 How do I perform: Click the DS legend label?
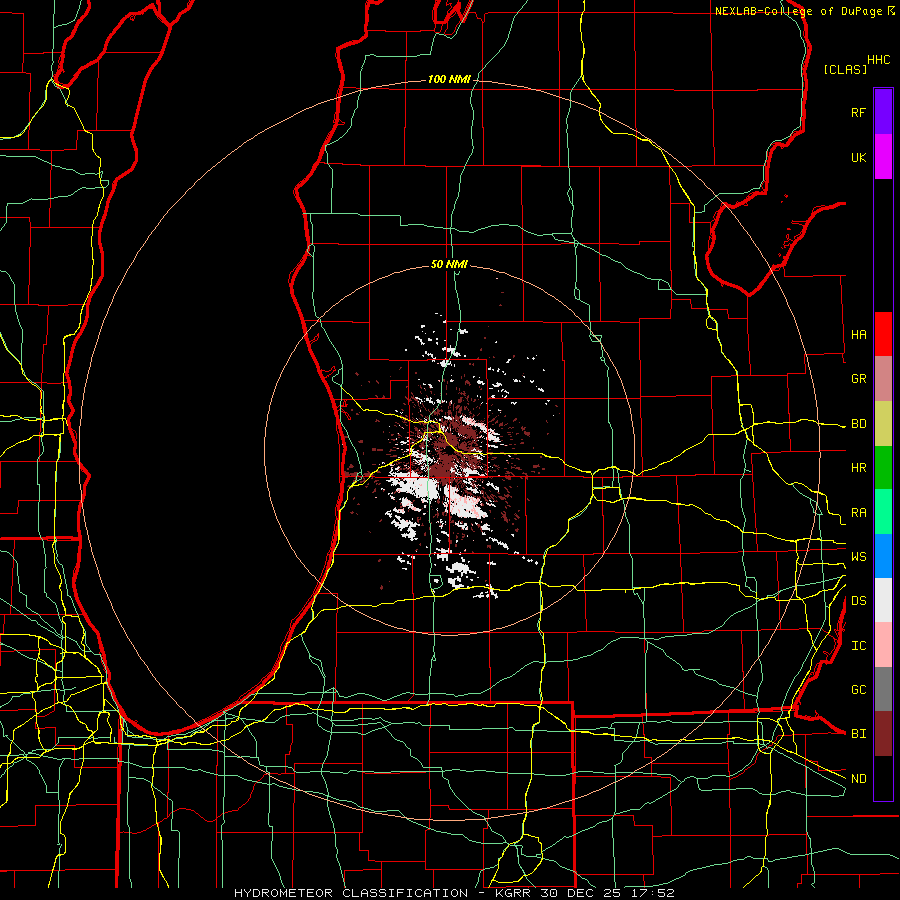point(858,601)
